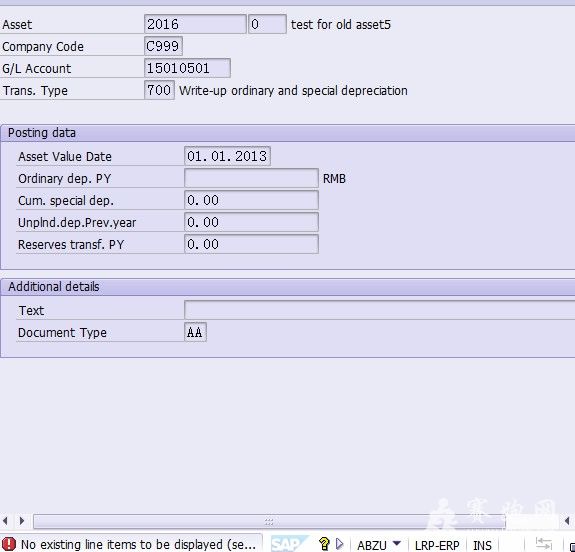This screenshot has height=552, width=575.
Task: Click the Ordinary dep. PY input field
Action: click(251, 178)
